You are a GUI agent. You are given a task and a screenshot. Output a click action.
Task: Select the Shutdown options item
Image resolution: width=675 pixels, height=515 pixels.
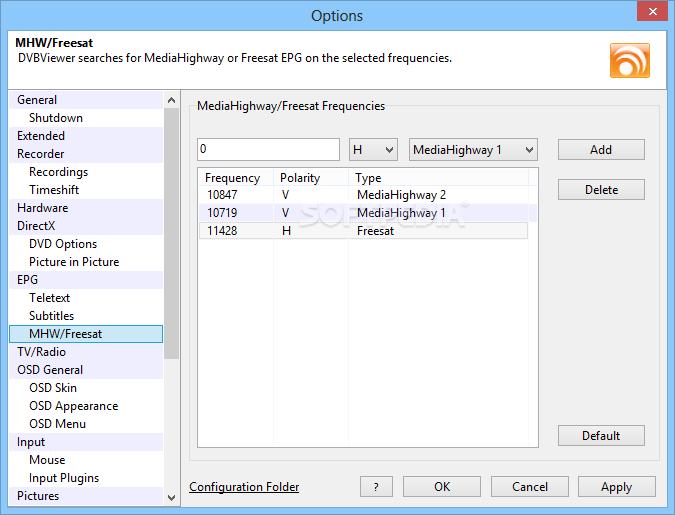point(86,118)
